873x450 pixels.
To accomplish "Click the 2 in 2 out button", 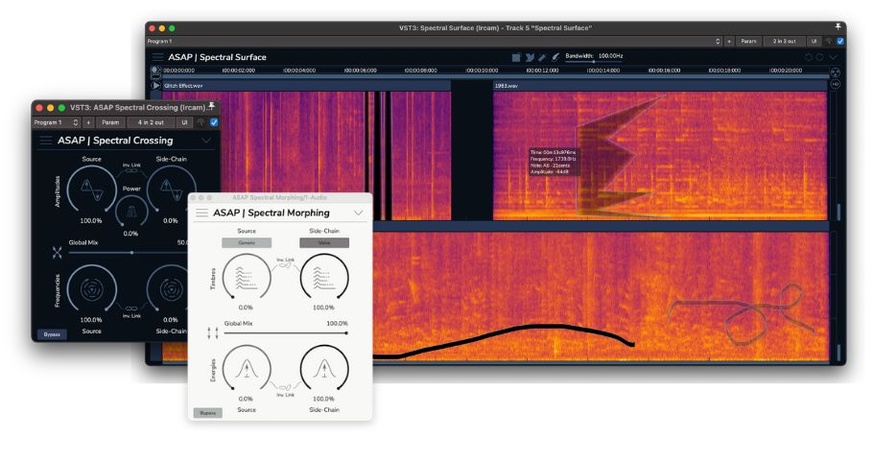I will tap(784, 41).
